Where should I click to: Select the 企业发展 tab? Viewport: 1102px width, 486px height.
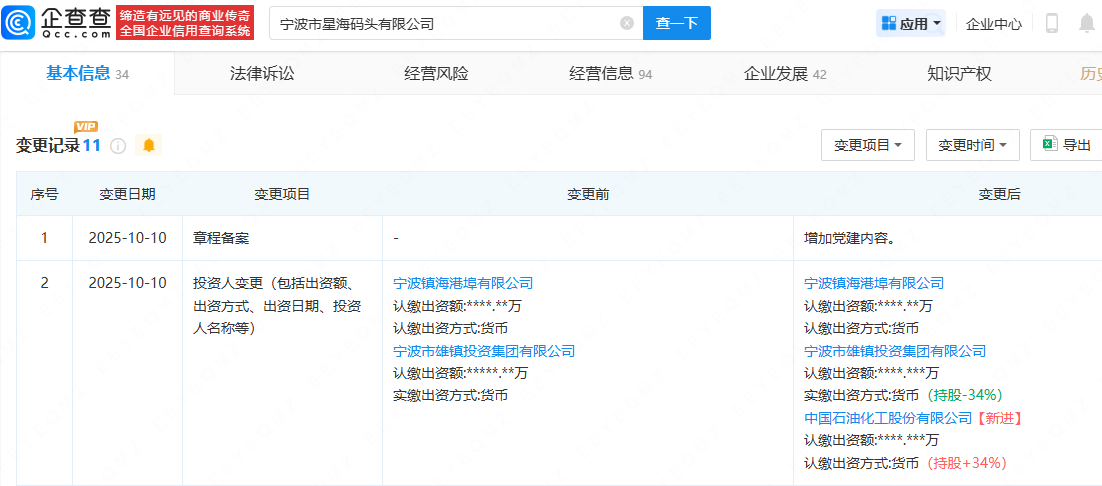(784, 74)
